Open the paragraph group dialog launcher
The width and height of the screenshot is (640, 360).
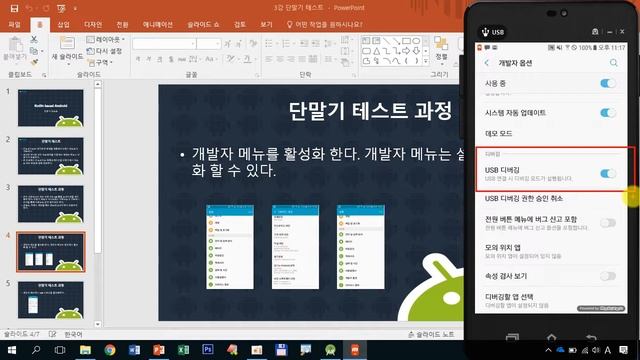(354, 75)
